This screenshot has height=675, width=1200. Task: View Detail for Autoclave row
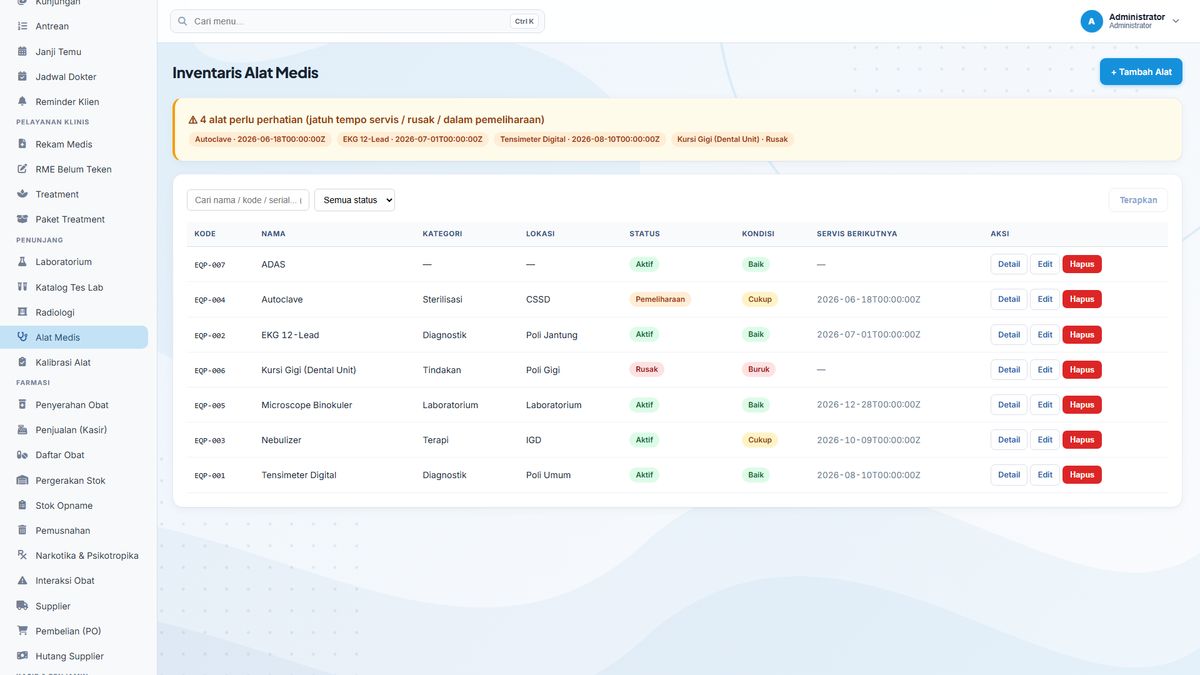coord(1009,299)
